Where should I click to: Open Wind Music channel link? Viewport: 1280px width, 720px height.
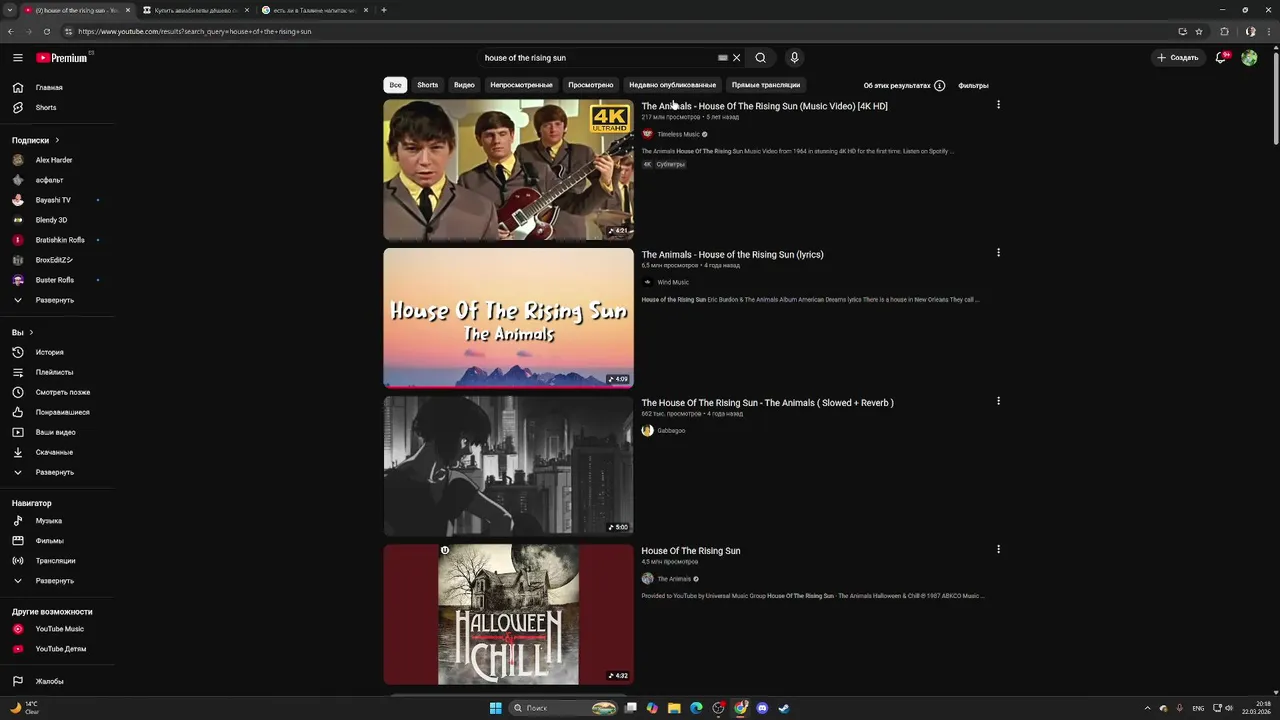pyautogui.click(x=673, y=282)
